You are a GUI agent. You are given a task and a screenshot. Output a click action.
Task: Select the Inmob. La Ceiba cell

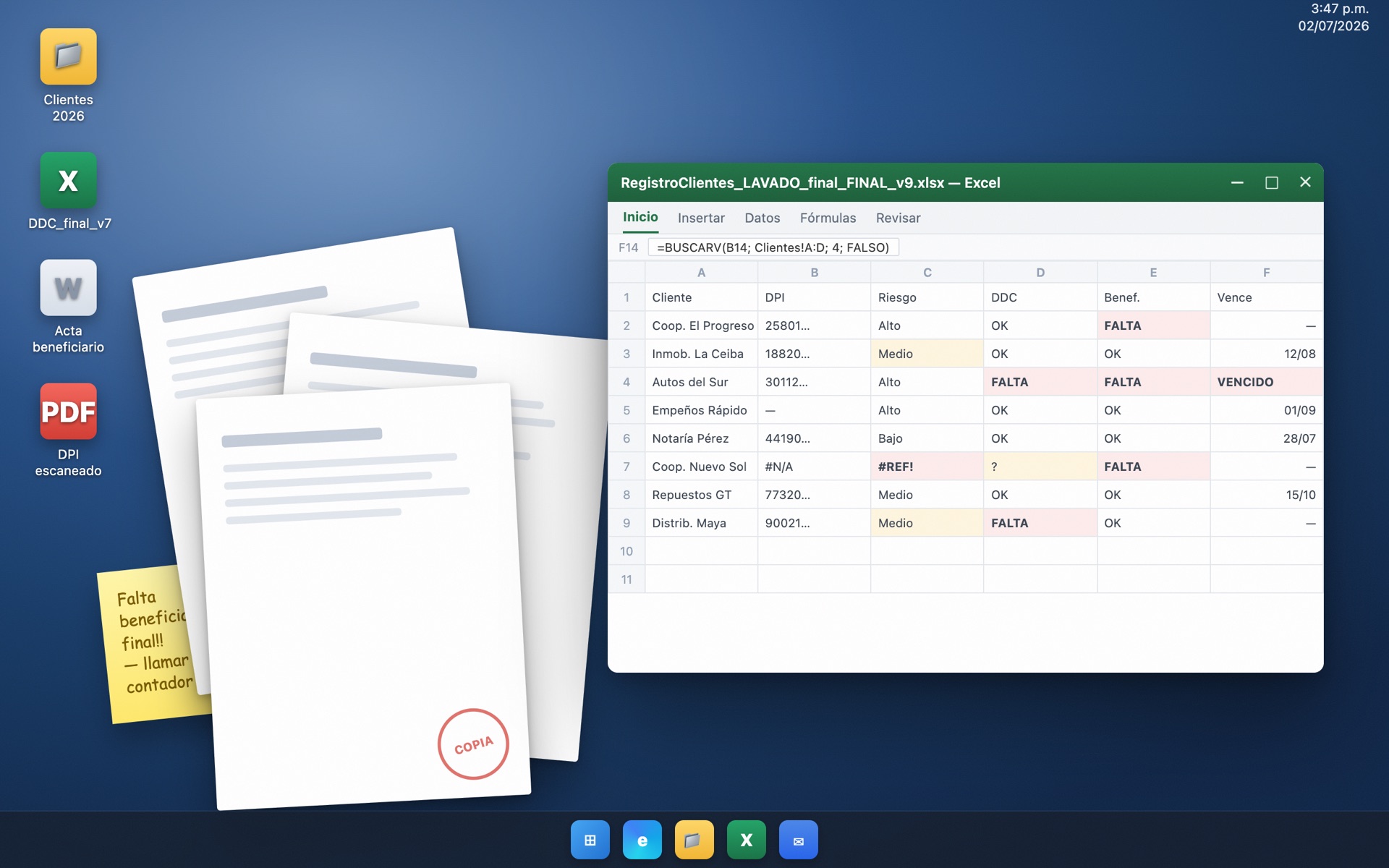701,354
